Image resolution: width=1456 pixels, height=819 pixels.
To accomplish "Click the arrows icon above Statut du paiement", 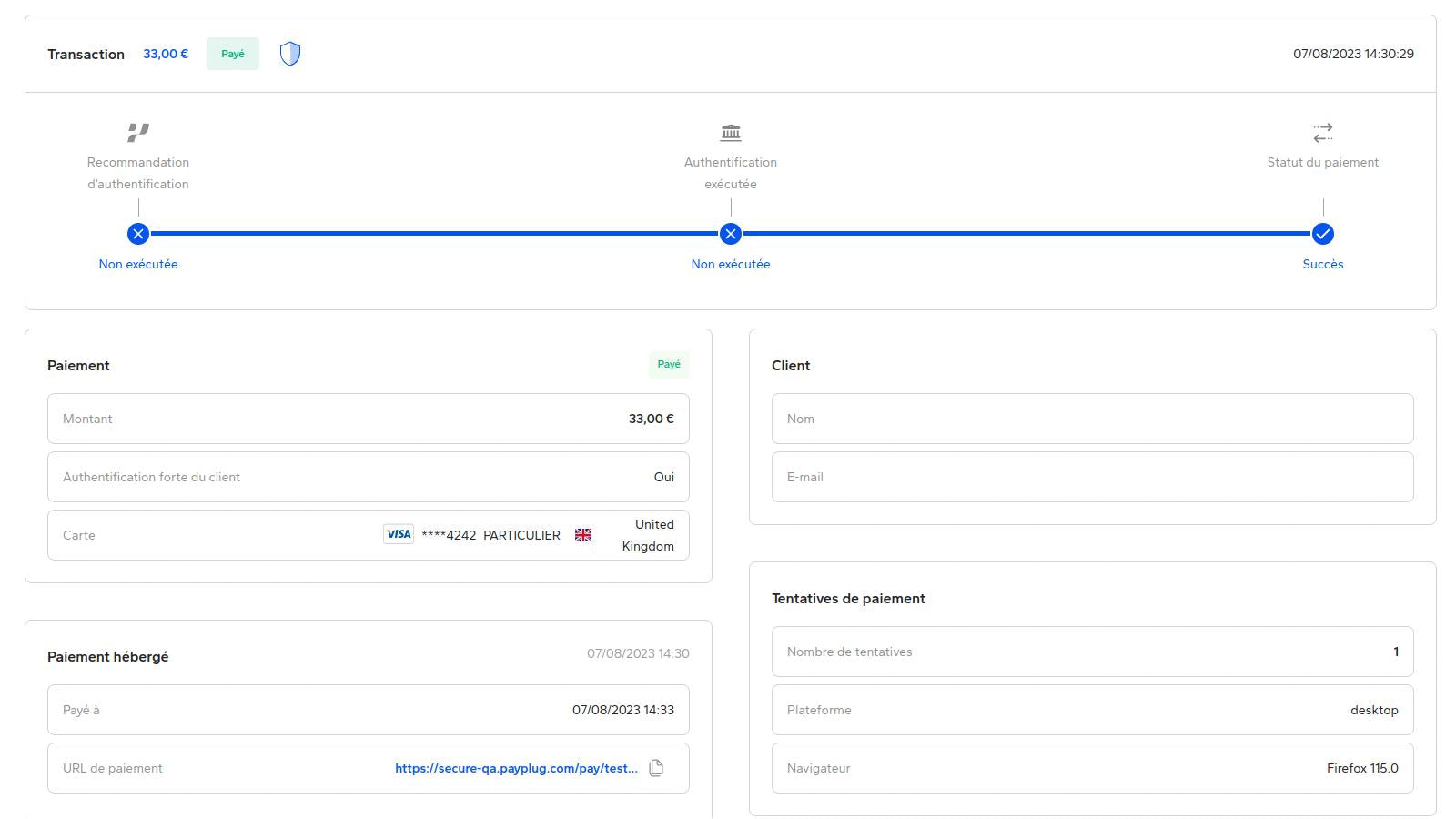I will click(x=1323, y=133).
